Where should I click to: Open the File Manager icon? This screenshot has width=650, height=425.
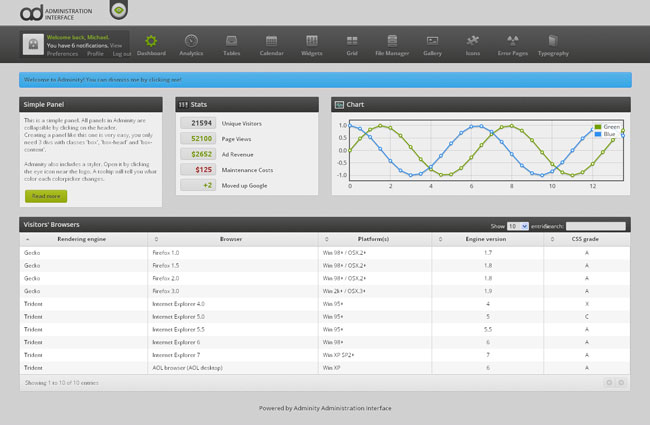pos(392,41)
